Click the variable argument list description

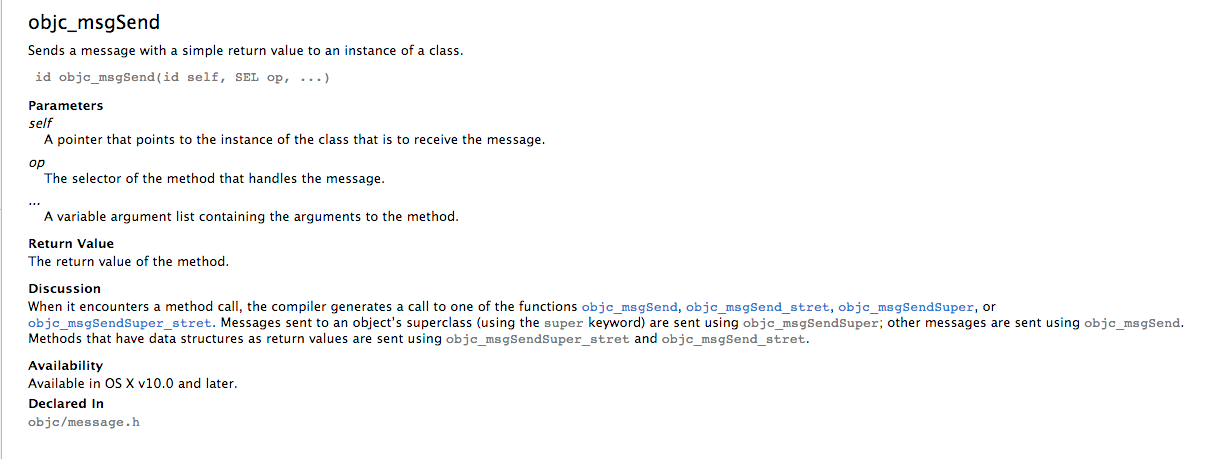click(251, 216)
